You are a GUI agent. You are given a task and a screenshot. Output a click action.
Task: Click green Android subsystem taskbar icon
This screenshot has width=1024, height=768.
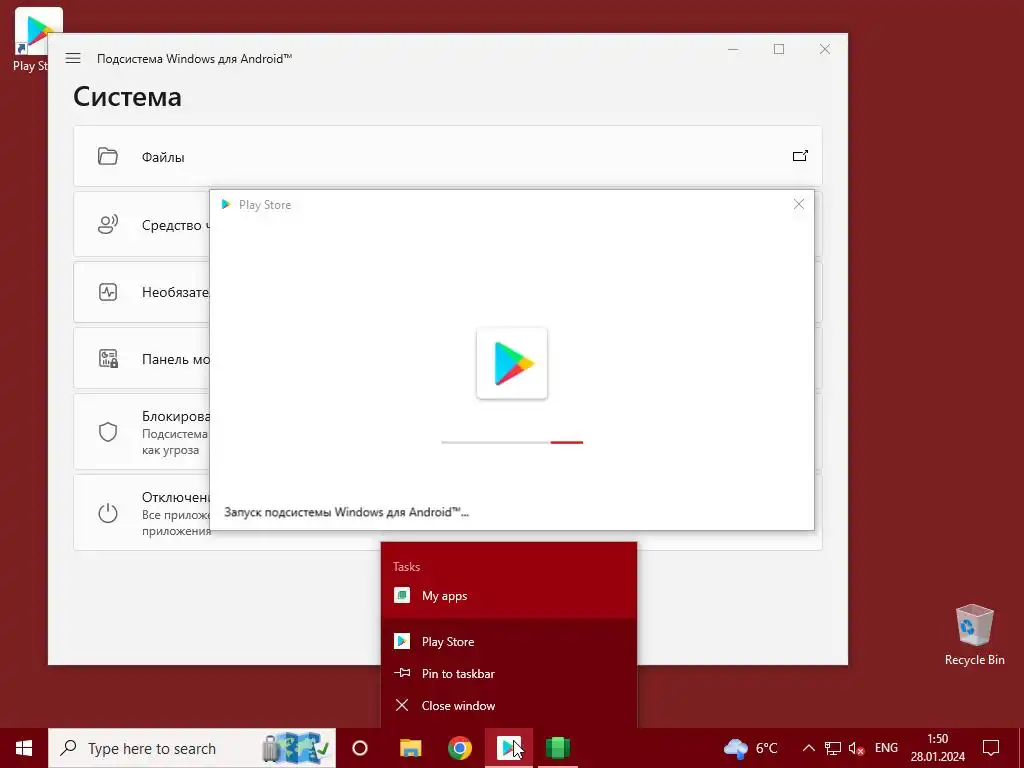[558, 748]
